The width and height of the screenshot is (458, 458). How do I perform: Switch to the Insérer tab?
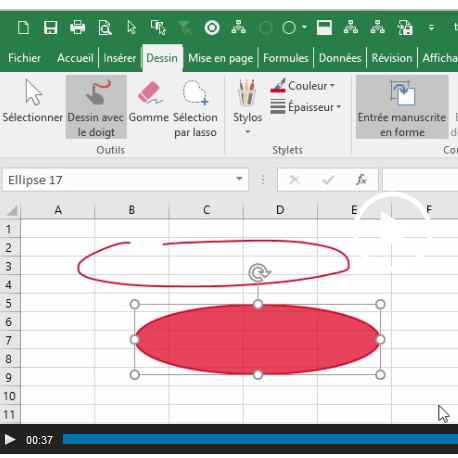click(120, 58)
